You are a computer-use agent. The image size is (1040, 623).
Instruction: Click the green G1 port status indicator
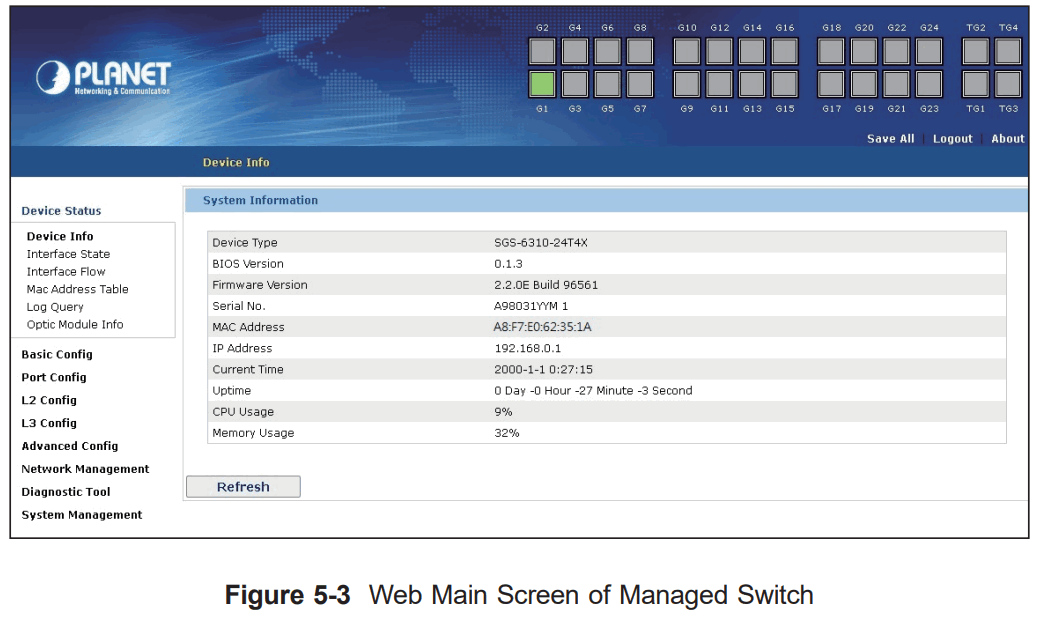click(x=542, y=84)
